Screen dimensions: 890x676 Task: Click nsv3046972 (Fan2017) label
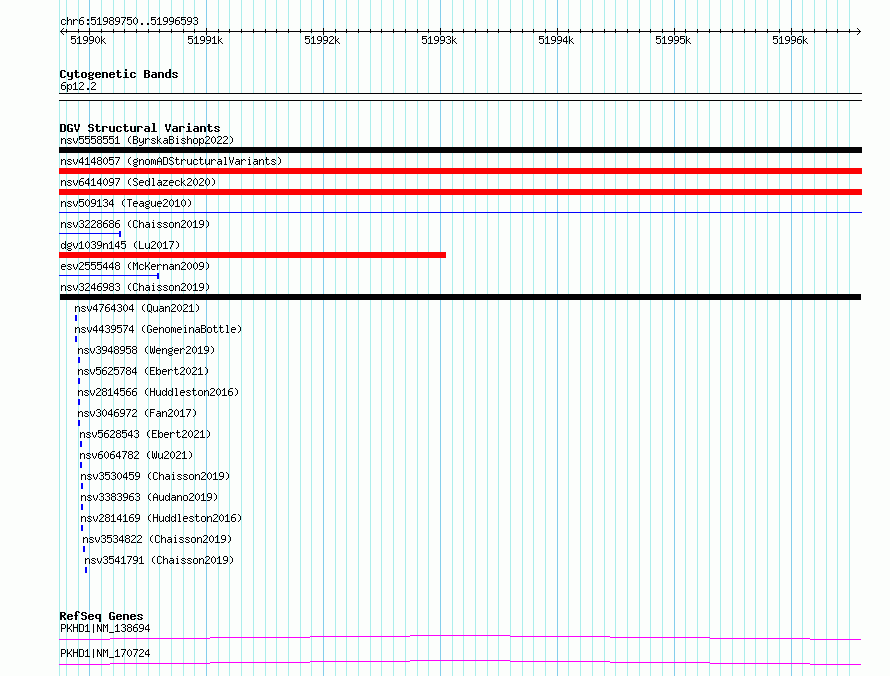point(137,413)
